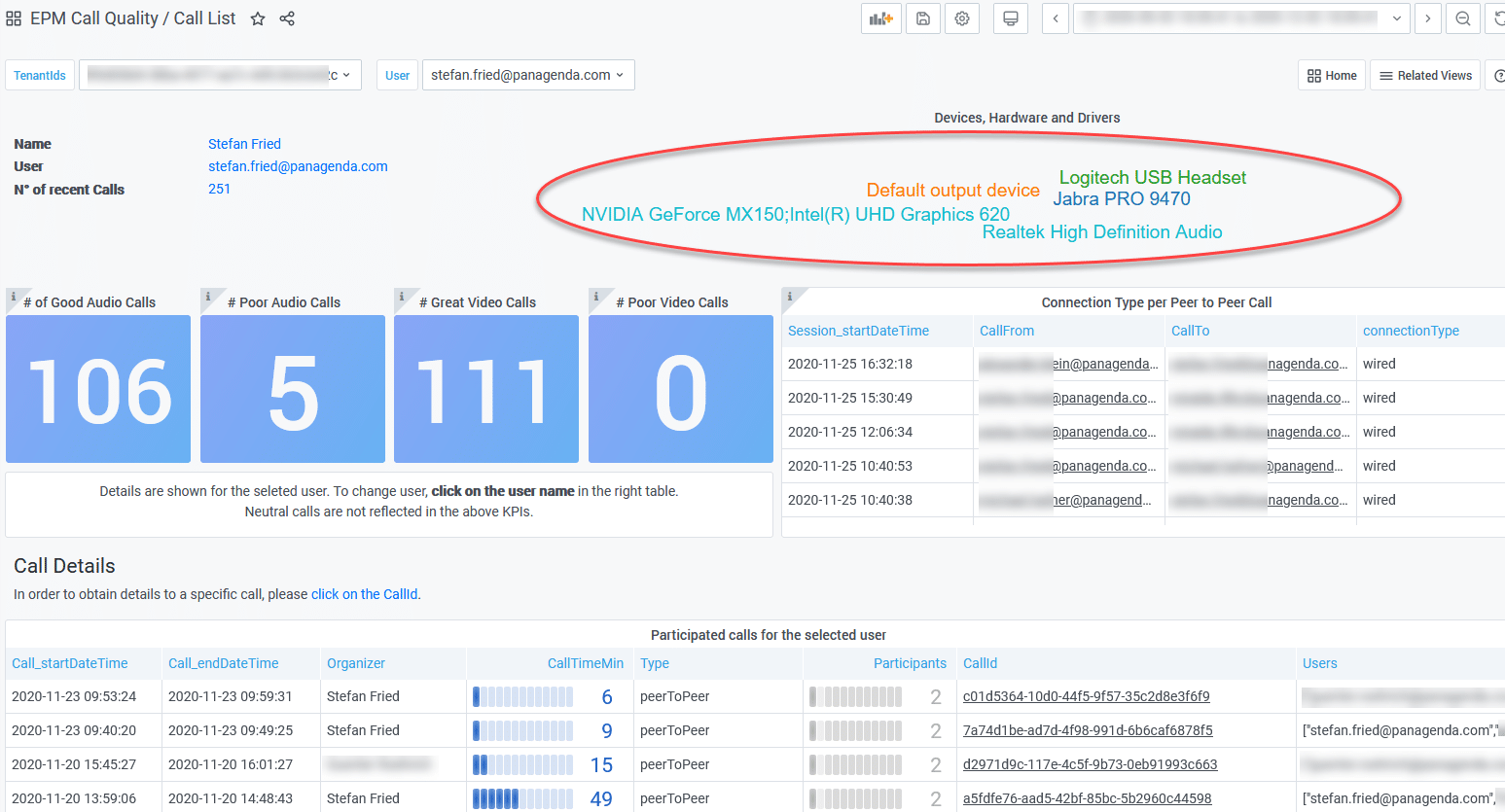Screen dimensions: 1505x812
Task: Click the share dashboard icon
Action: tap(287, 18)
